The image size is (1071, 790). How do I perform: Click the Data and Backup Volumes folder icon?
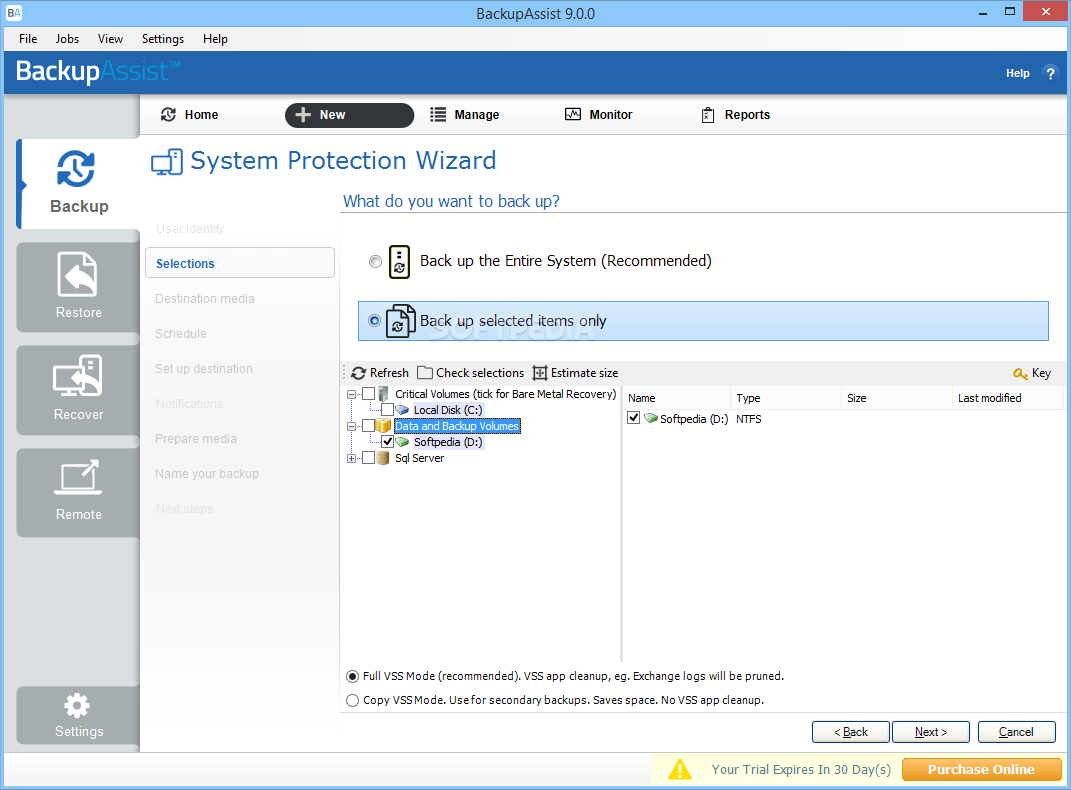point(384,426)
